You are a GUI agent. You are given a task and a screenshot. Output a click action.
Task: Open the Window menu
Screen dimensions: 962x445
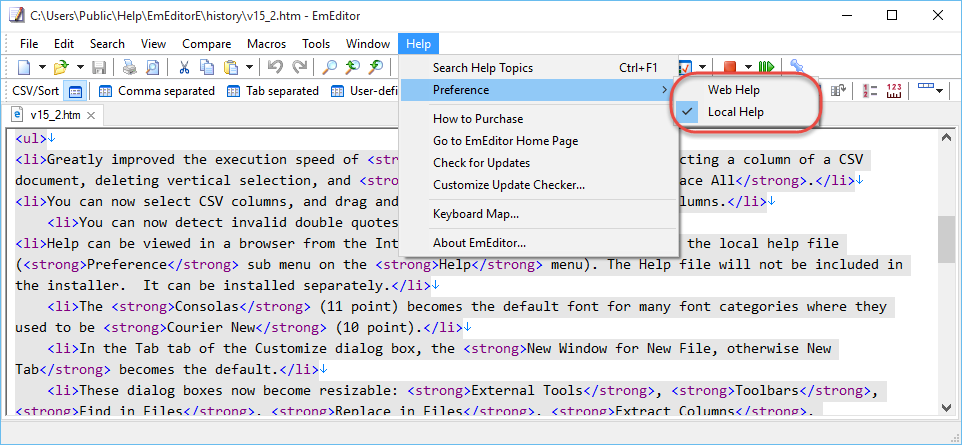[x=367, y=44]
